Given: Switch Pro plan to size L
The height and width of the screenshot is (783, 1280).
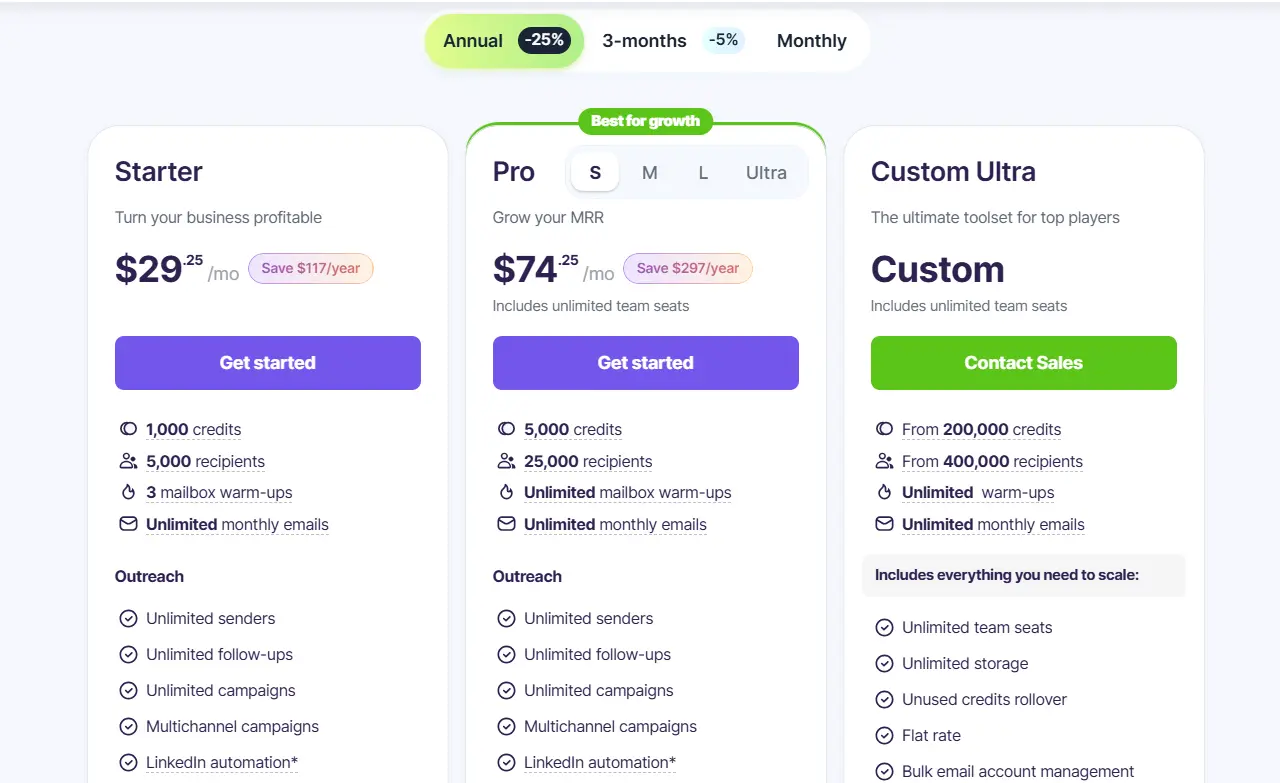Looking at the screenshot, I should coord(703,172).
